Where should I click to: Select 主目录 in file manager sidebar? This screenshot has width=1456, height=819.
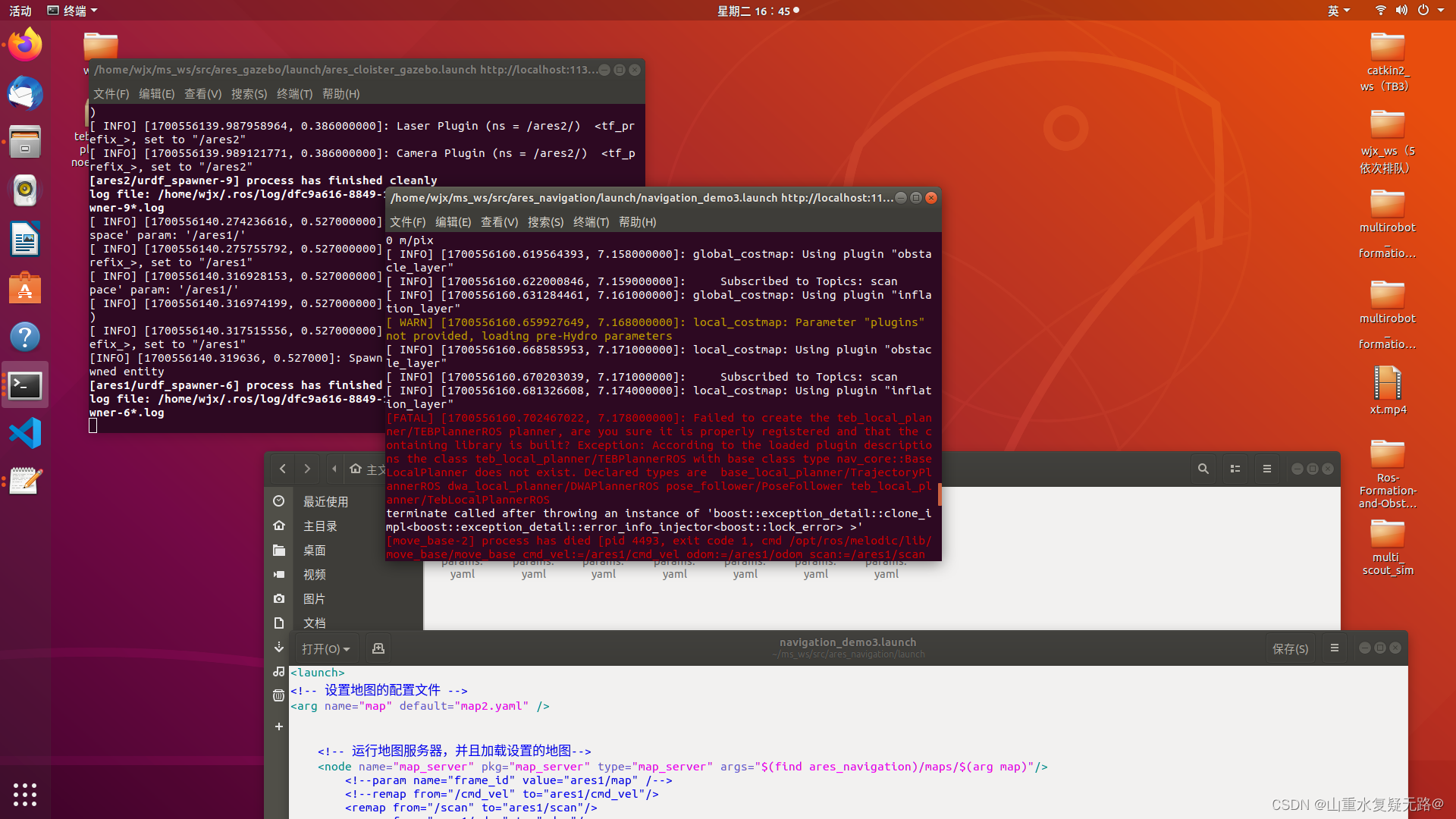click(x=320, y=526)
